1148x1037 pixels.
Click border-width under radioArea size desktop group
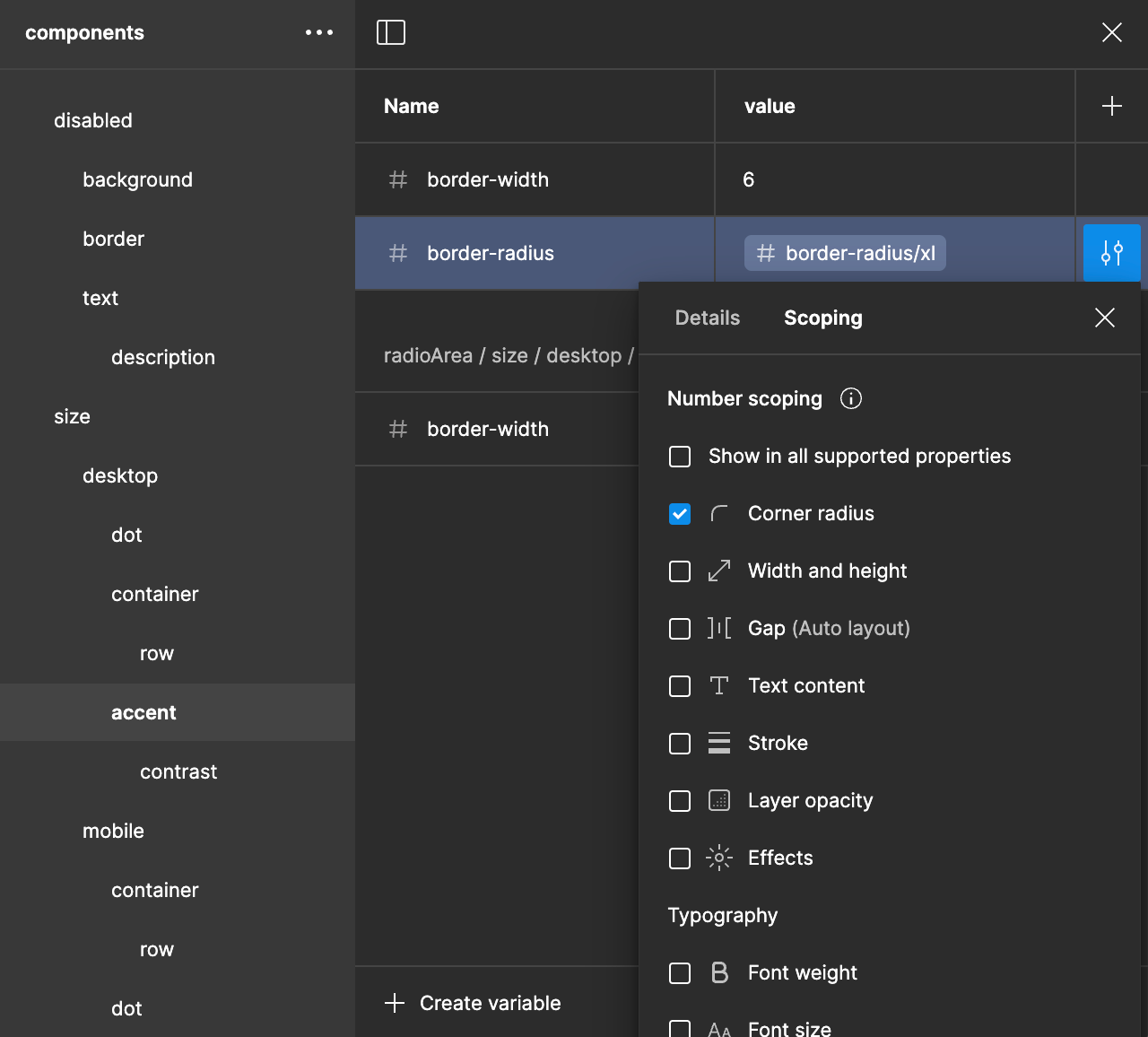488,429
